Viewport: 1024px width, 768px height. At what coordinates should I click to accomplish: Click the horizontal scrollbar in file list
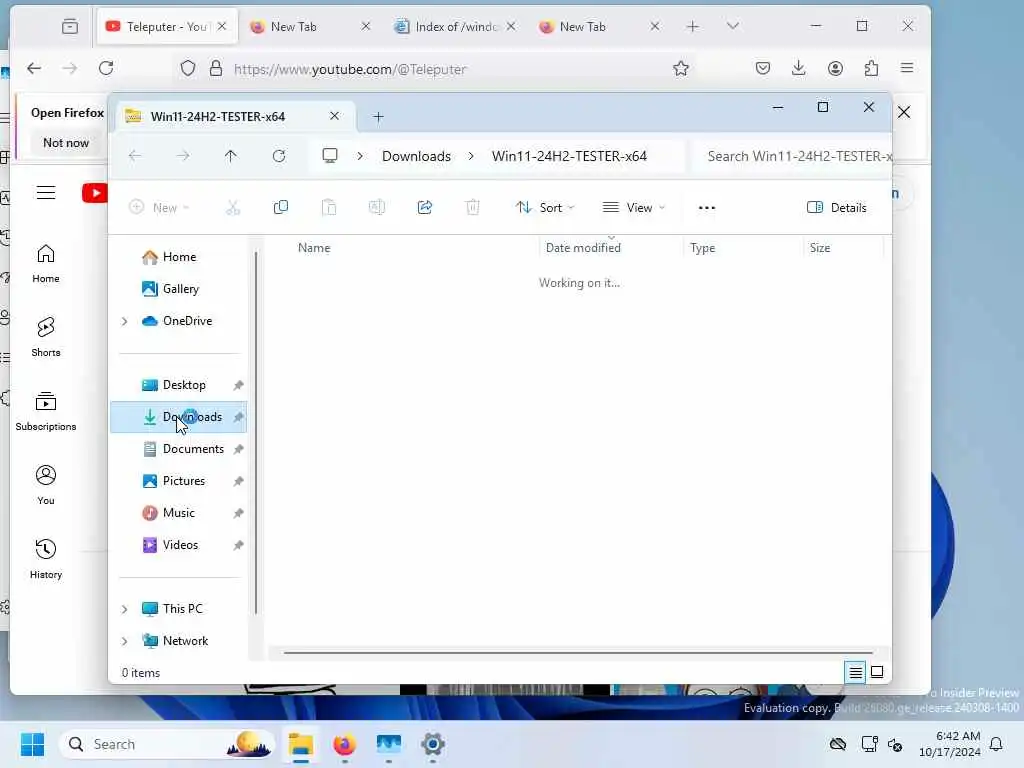(x=578, y=652)
